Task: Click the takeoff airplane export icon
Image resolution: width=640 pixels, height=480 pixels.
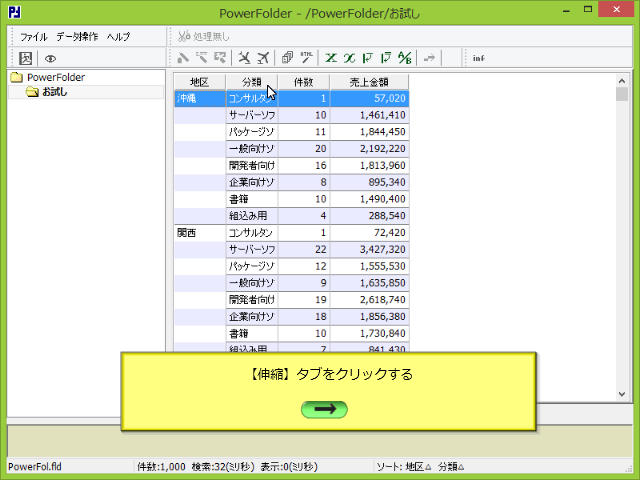Action: tap(263, 58)
